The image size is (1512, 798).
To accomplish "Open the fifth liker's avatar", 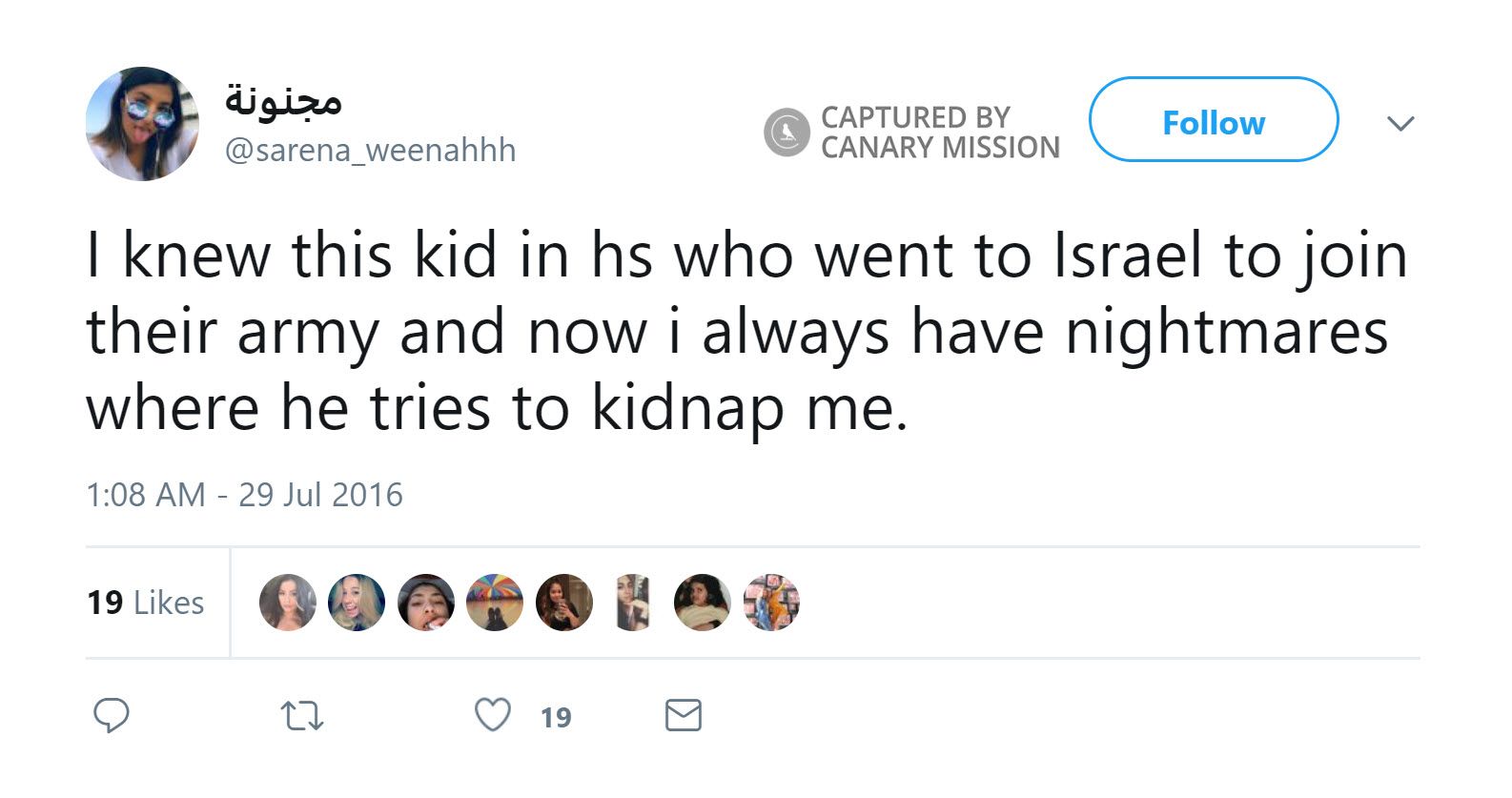I will pos(564,603).
